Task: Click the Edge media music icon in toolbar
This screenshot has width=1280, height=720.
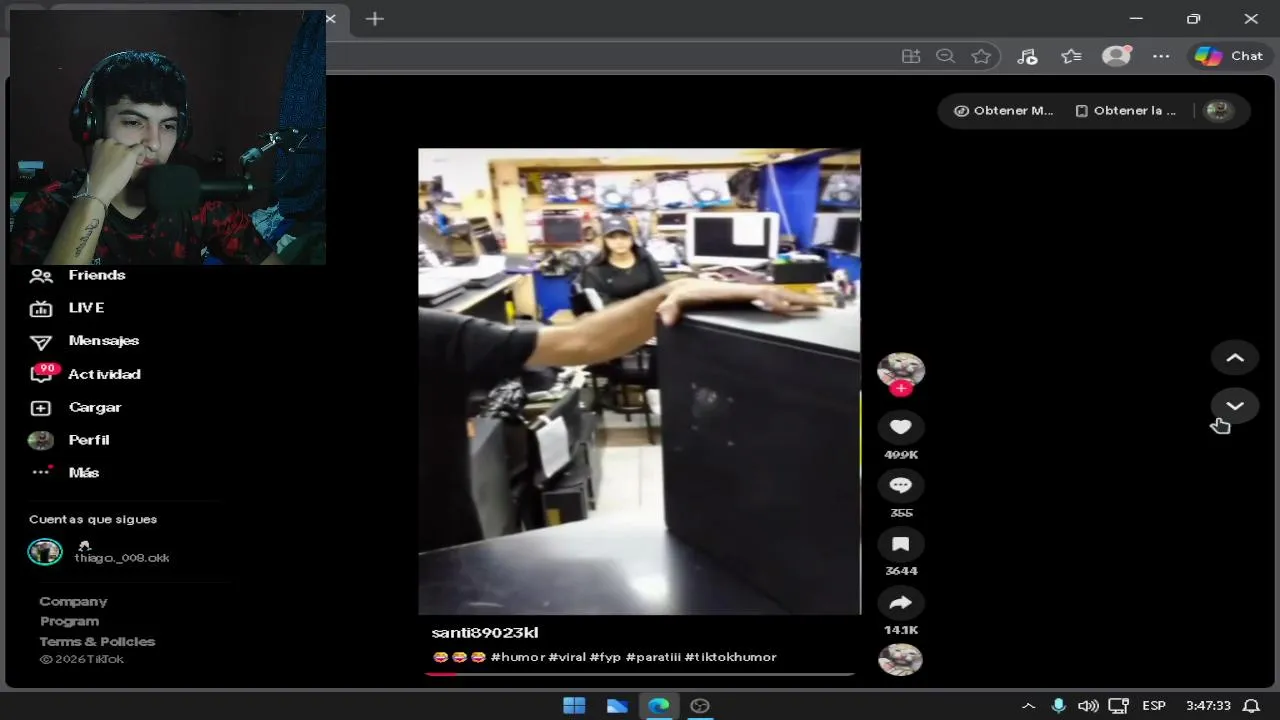Action: point(1027,56)
